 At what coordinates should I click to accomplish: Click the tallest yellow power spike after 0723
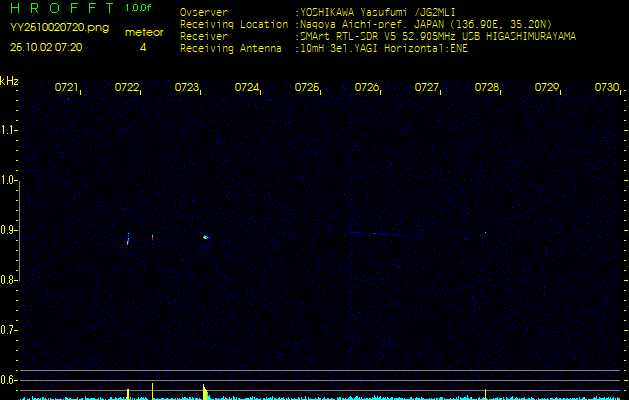pyautogui.click(x=204, y=391)
